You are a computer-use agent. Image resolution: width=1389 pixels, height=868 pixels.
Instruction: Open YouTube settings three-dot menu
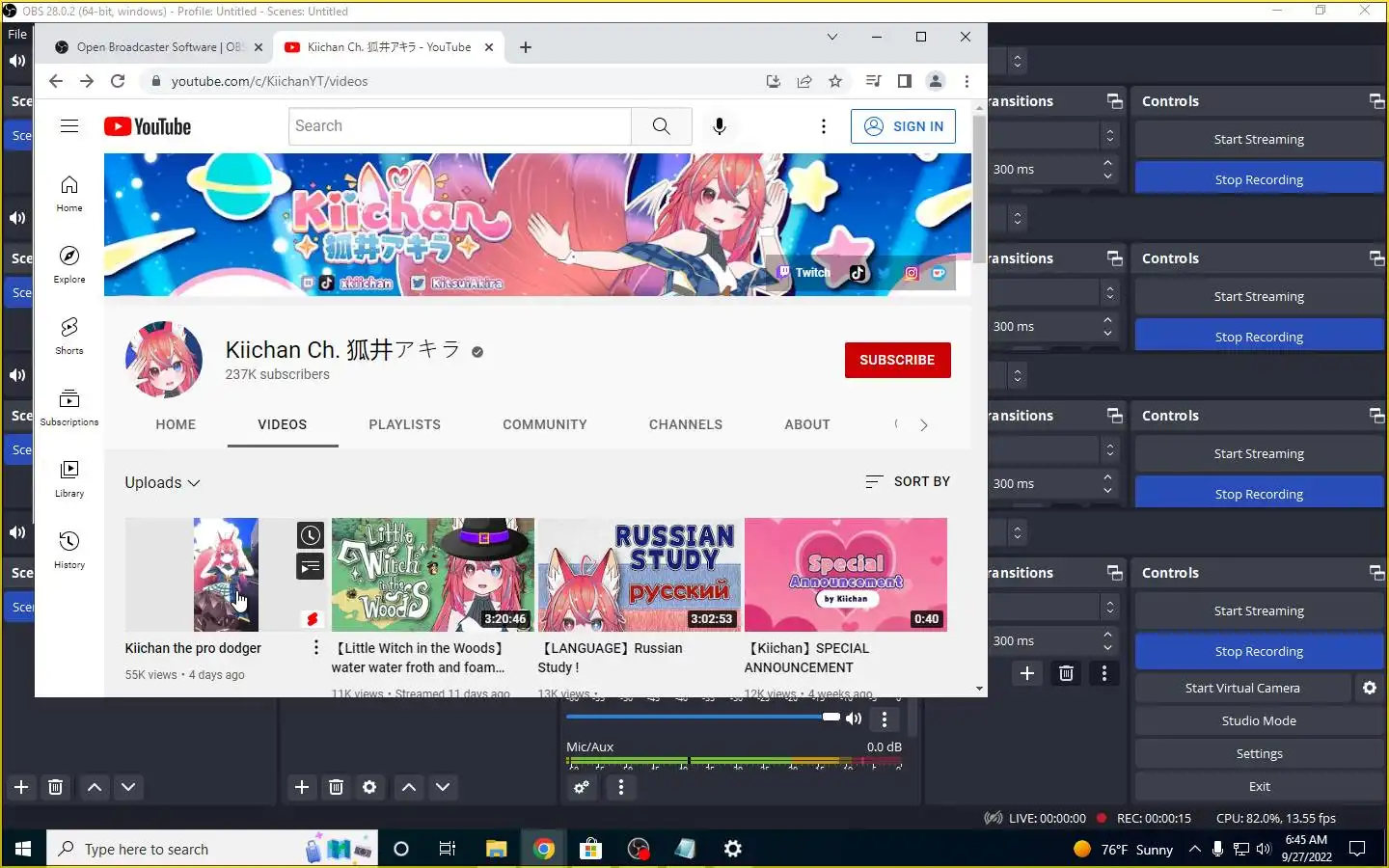pyautogui.click(x=823, y=126)
